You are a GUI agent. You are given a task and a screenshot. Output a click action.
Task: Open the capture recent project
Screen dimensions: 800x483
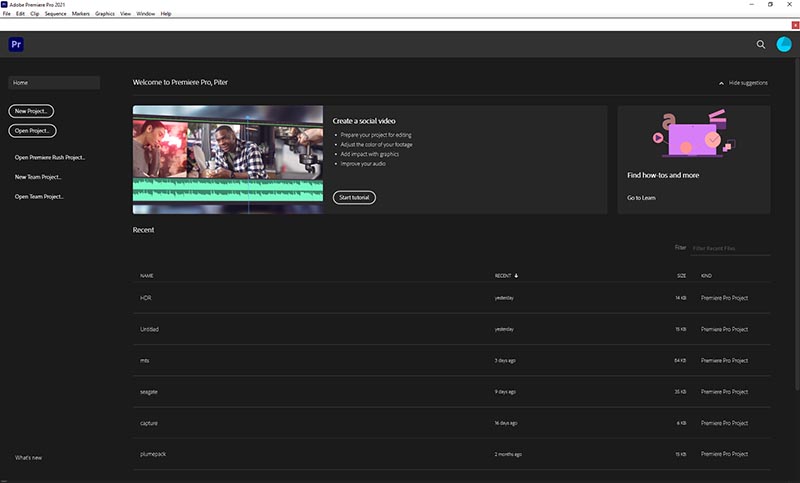(452, 423)
